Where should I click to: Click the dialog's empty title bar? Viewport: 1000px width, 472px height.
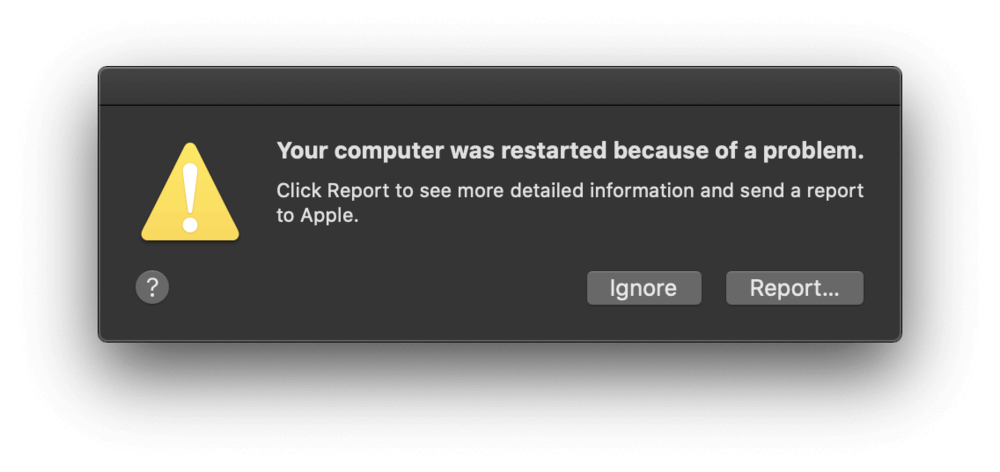(x=500, y=86)
